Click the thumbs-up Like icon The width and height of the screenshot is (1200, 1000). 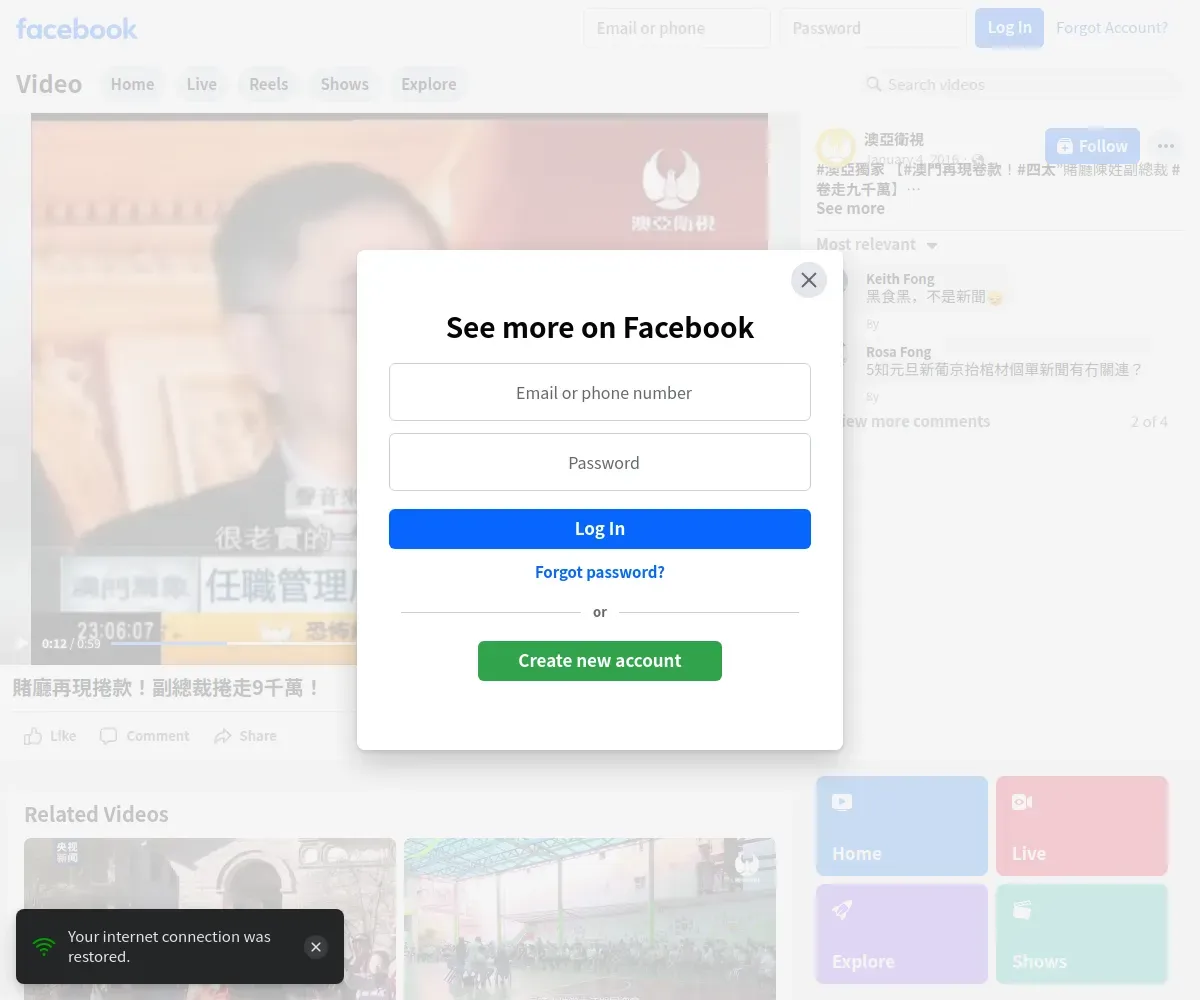(x=33, y=736)
